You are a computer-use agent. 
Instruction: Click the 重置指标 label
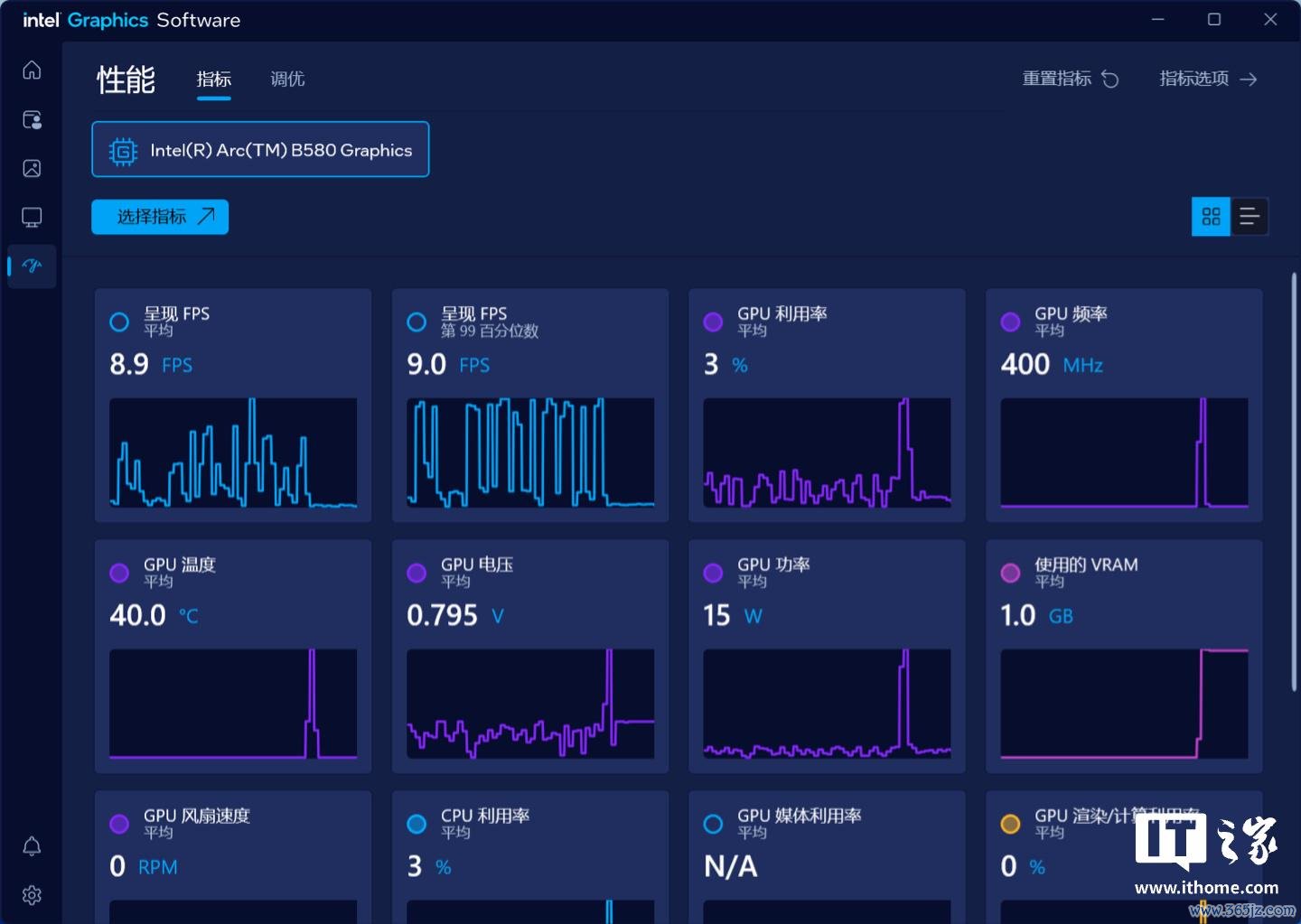1056,79
